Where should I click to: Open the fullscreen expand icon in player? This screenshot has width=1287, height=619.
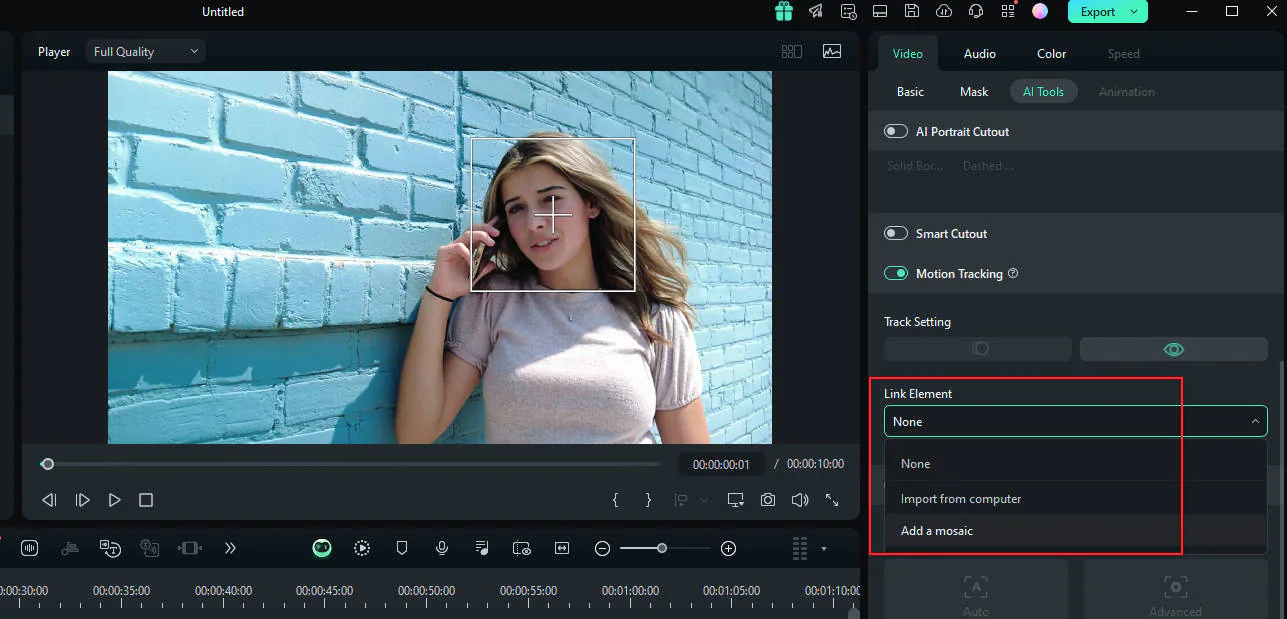pos(831,500)
